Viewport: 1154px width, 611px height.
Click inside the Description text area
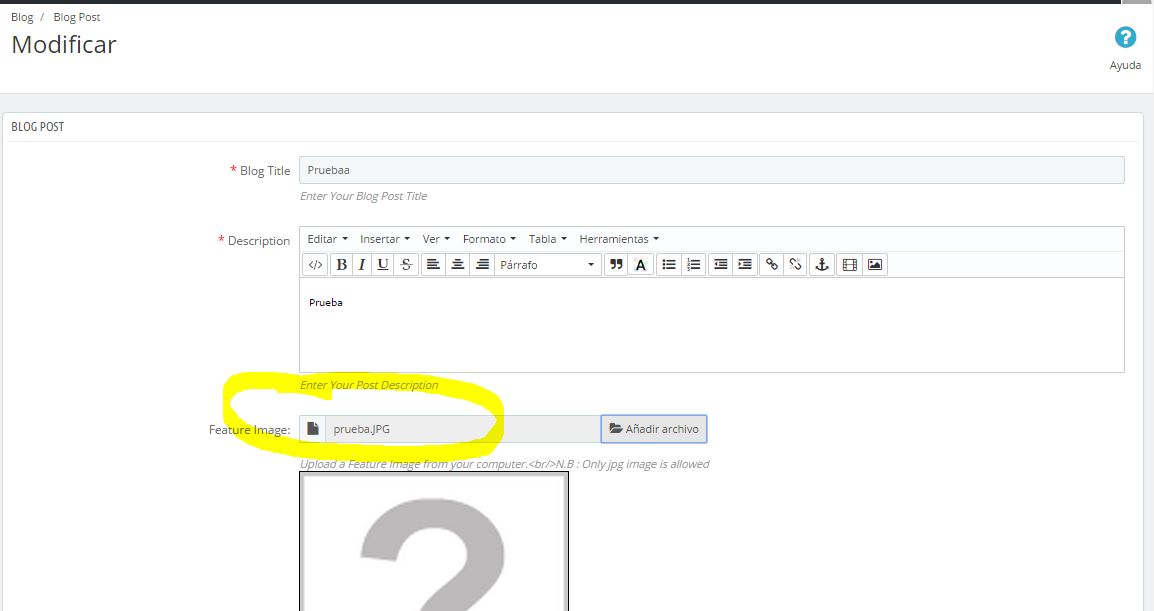[x=712, y=325]
